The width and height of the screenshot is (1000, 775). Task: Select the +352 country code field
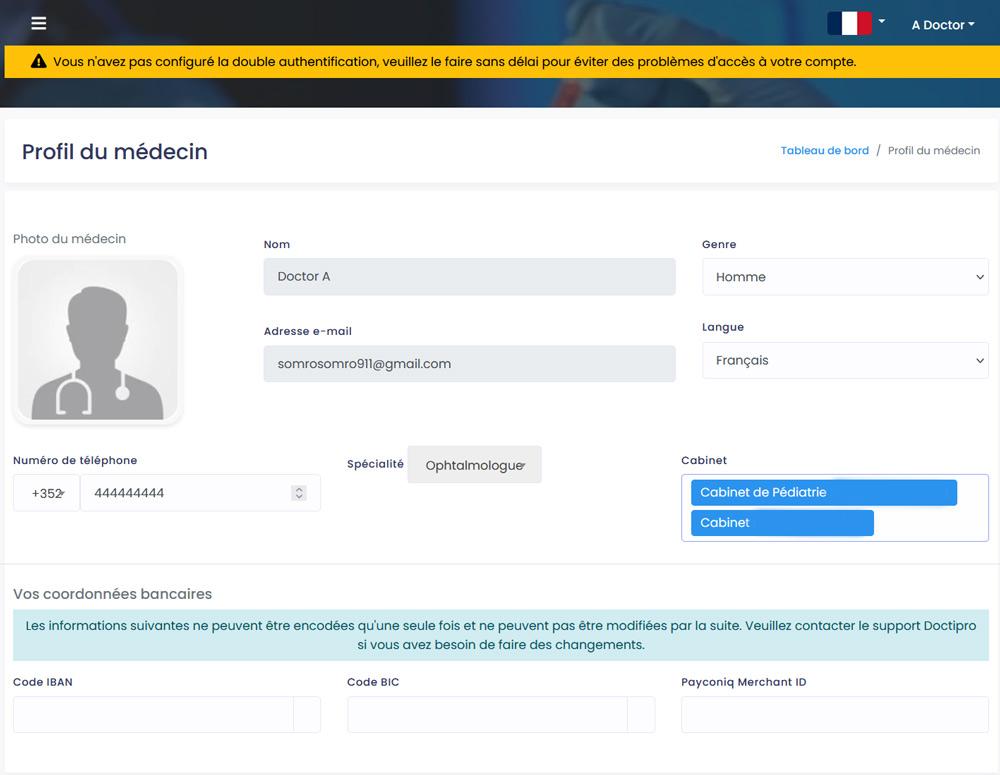(x=46, y=492)
